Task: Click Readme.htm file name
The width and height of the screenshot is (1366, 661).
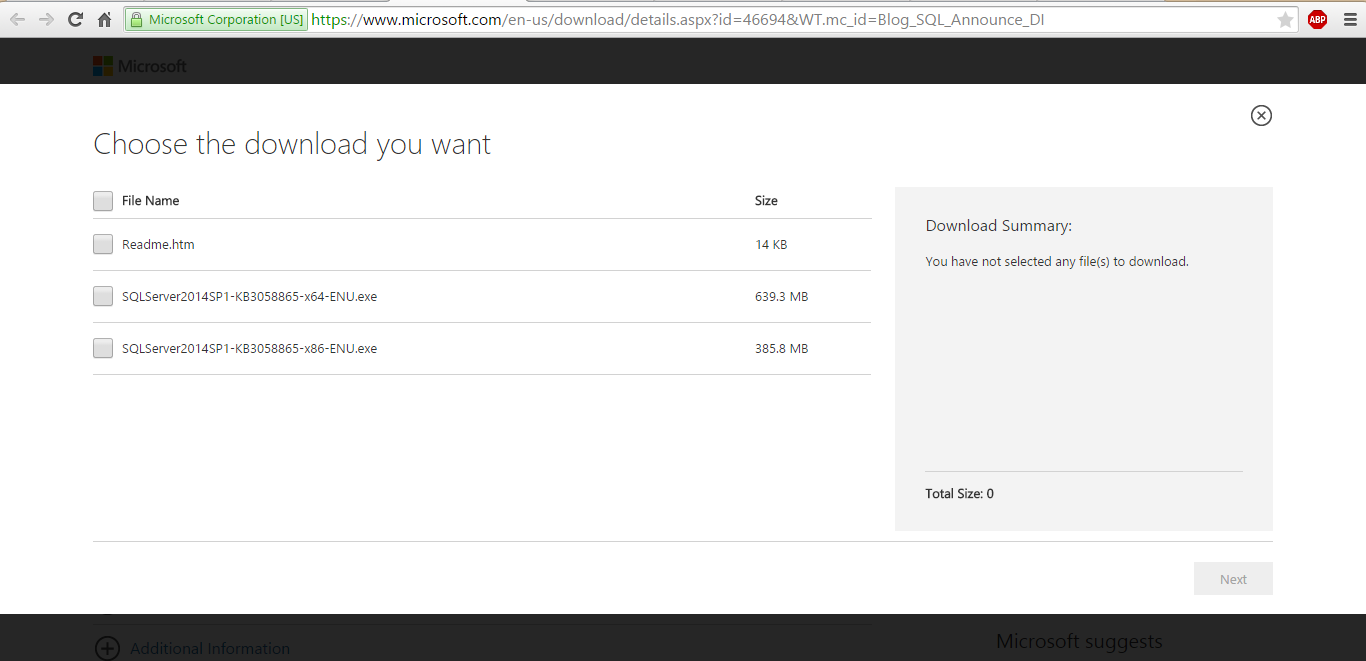Action: click(158, 244)
